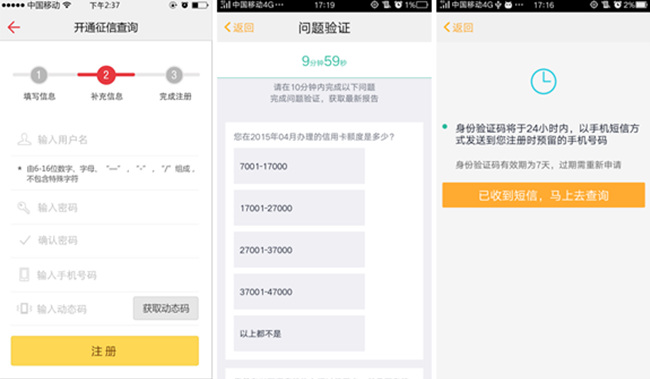Go back with 返回 on the verification code screen
The height and width of the screenshot is (379, 650).
tap(458, 27)
